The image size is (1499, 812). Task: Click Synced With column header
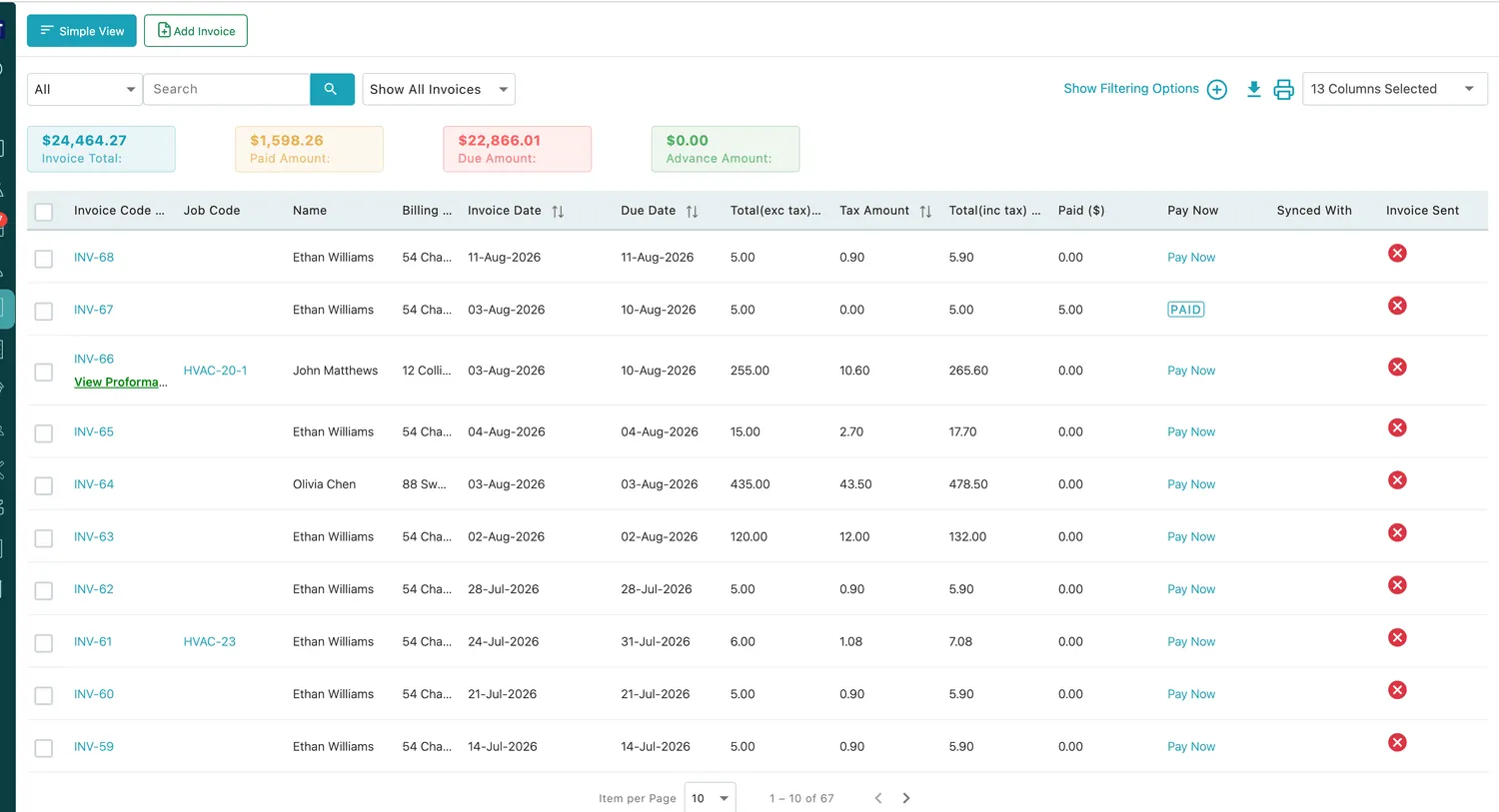(1314, 211)
